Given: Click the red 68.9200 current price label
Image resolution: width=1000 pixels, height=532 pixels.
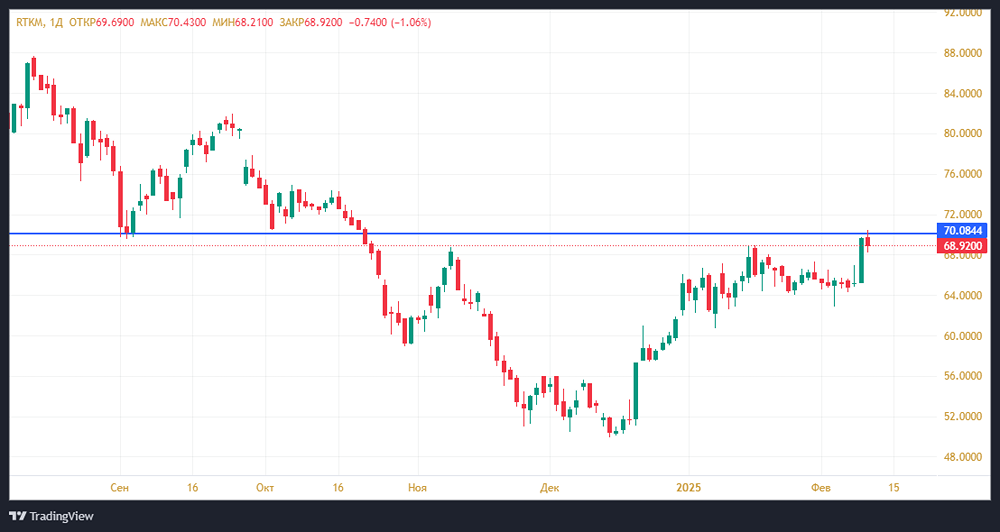Looking at the screenshot, I should click(962, 246).
